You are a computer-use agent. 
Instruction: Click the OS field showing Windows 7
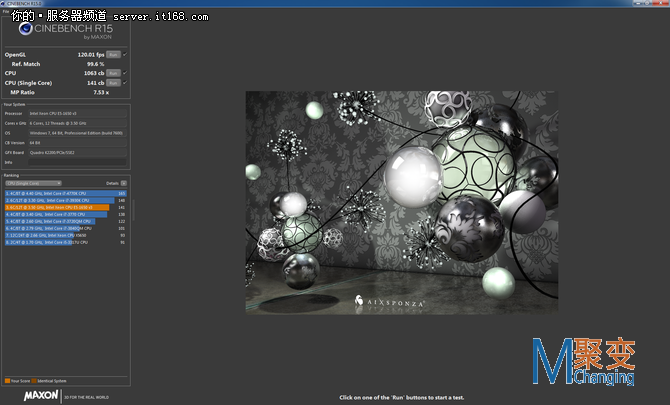point(77,133)
